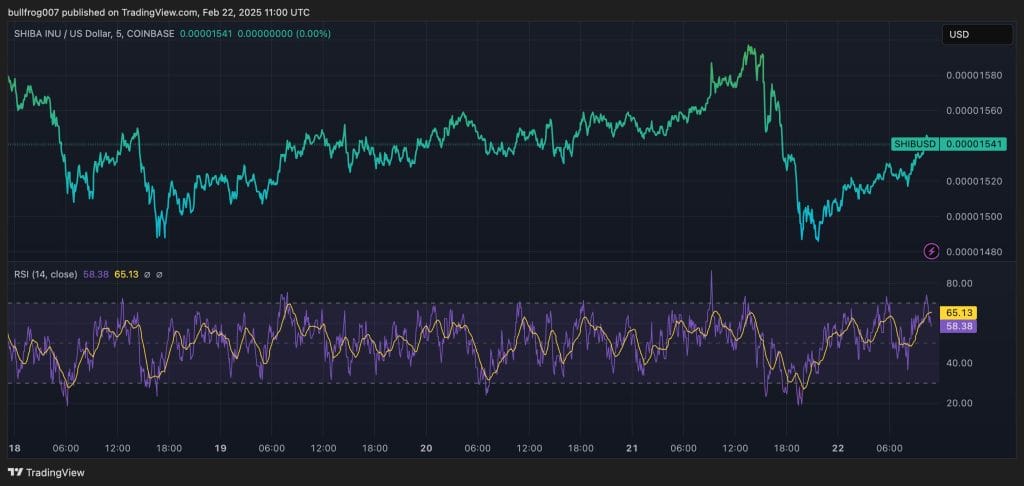Click the 80.00 RSI axis label
1024x486 pixels.
(959, 283)
